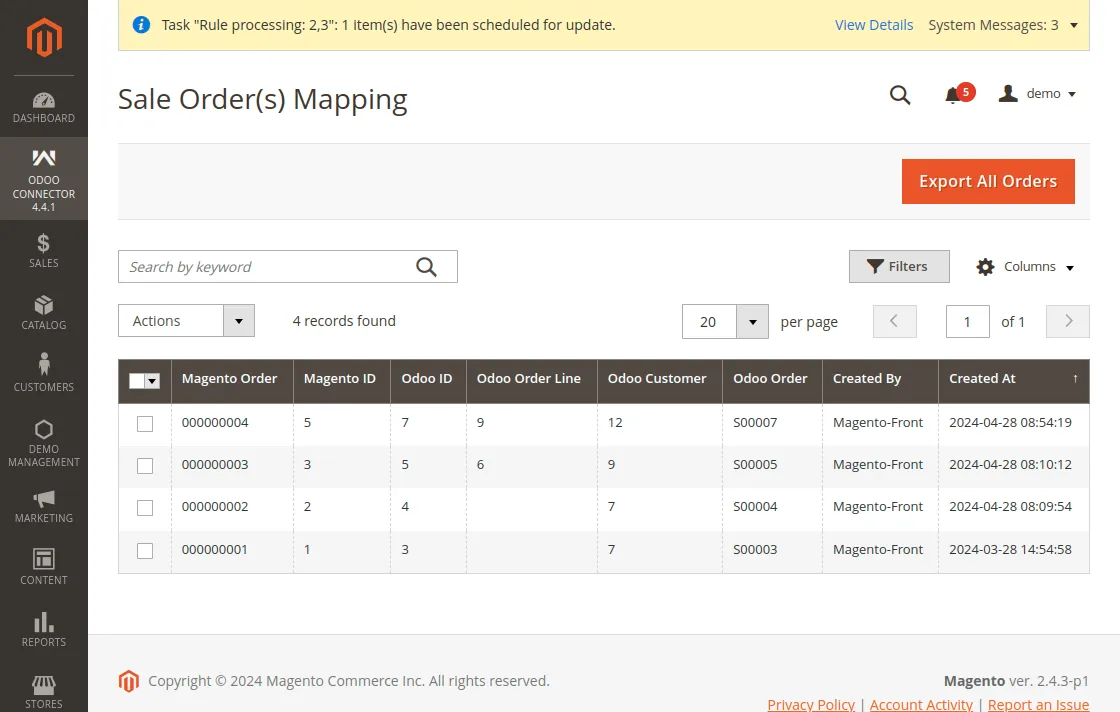Click the Export All Orders button
The image size is (1120, 712).
tap(988, 181)
